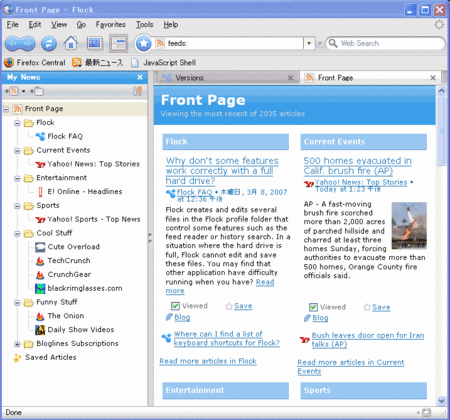Collapse the Funny Stuff folder
Image resolution: width=450 pixels, height=420 pixels.
[x=17, y=303]
